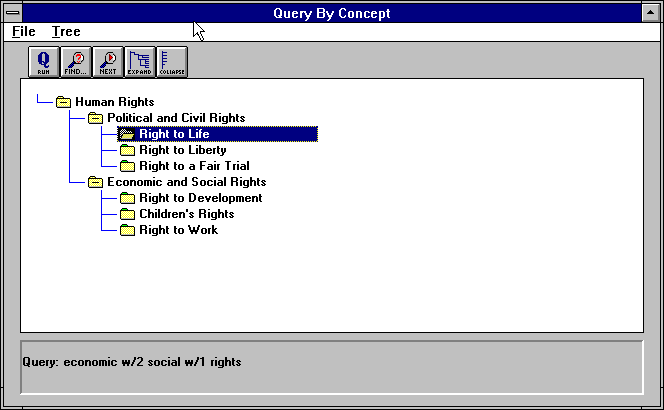Viewport: 664px width, 410px height.
Task: Collapse the Economic and Social Rights folder
Action: point(96,182)
